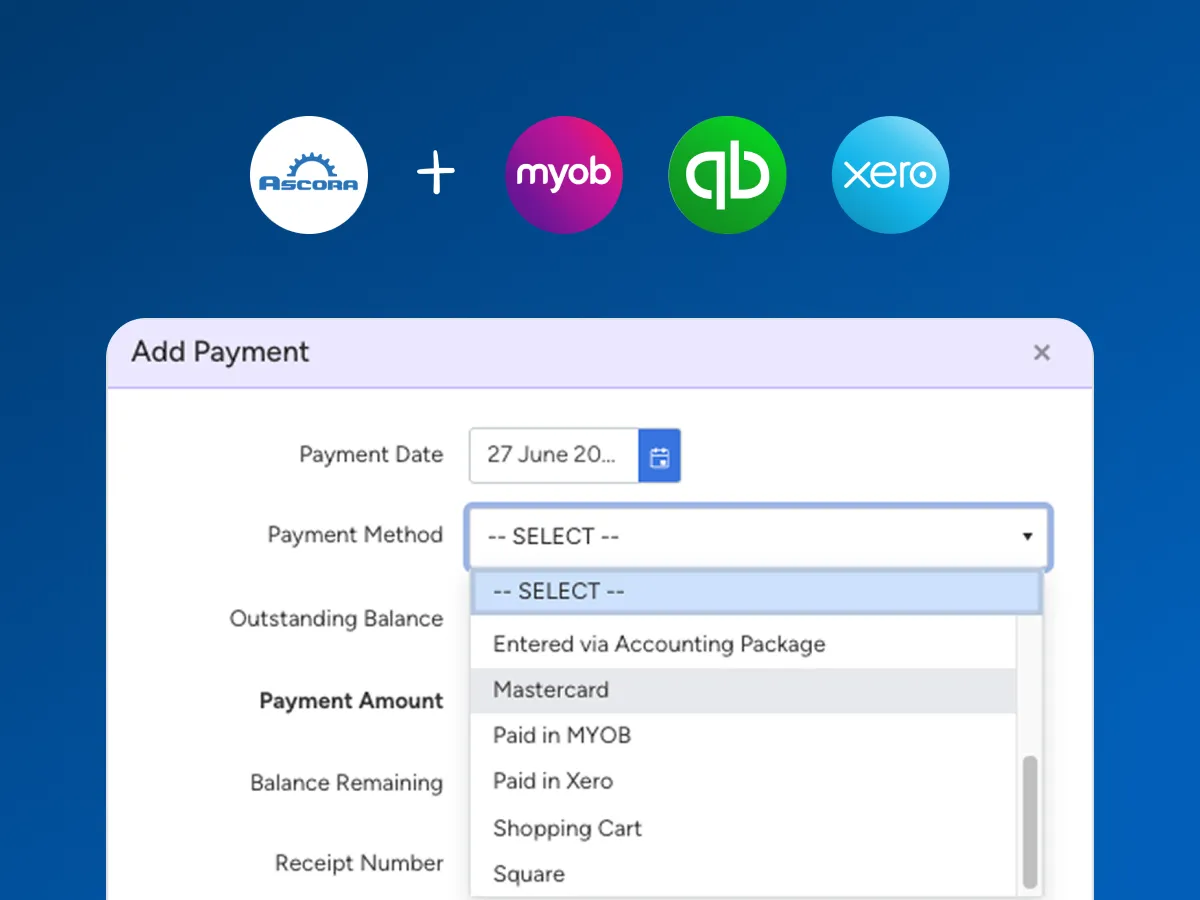The height and width of the screenshot is (900, 1200).
Task: Select Paid in MYOB option
Action: [x=744, y=736]
